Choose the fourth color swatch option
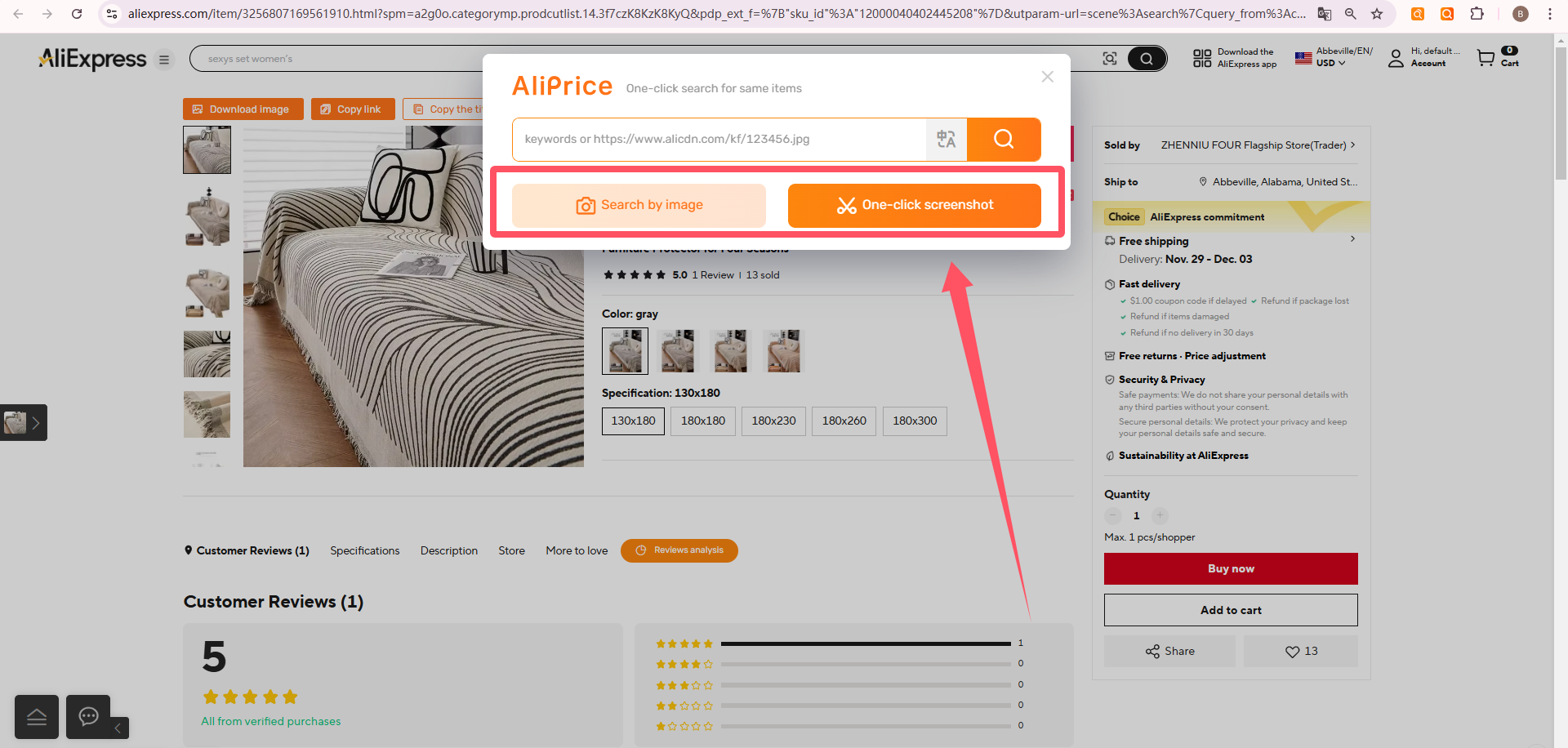The height and width of the screenshot is (748, 1568). (x=784, y=351)
